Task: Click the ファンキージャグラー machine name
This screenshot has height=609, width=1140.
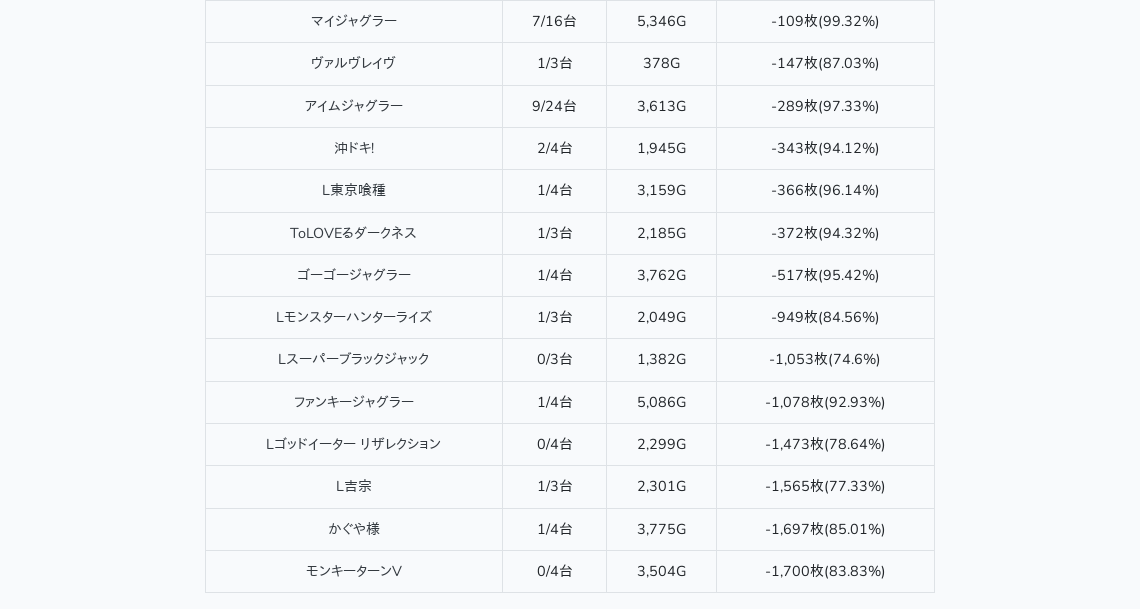Action: tap(353, 402)
